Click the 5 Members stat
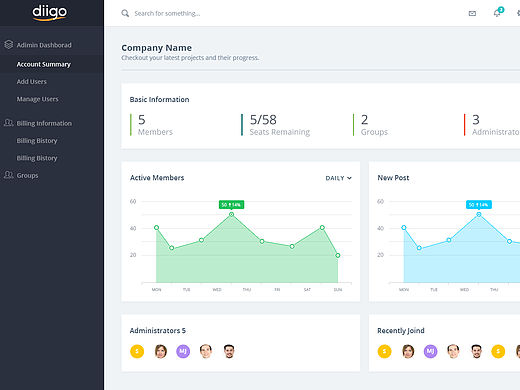Screen dimensions: 520x390 point(151,125)
